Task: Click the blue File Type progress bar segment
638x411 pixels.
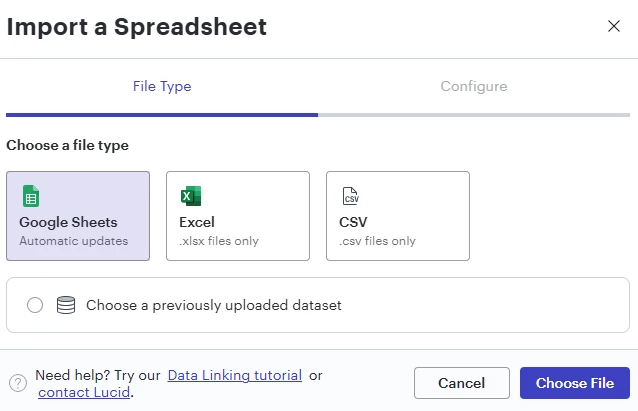Action: (162, 115)
